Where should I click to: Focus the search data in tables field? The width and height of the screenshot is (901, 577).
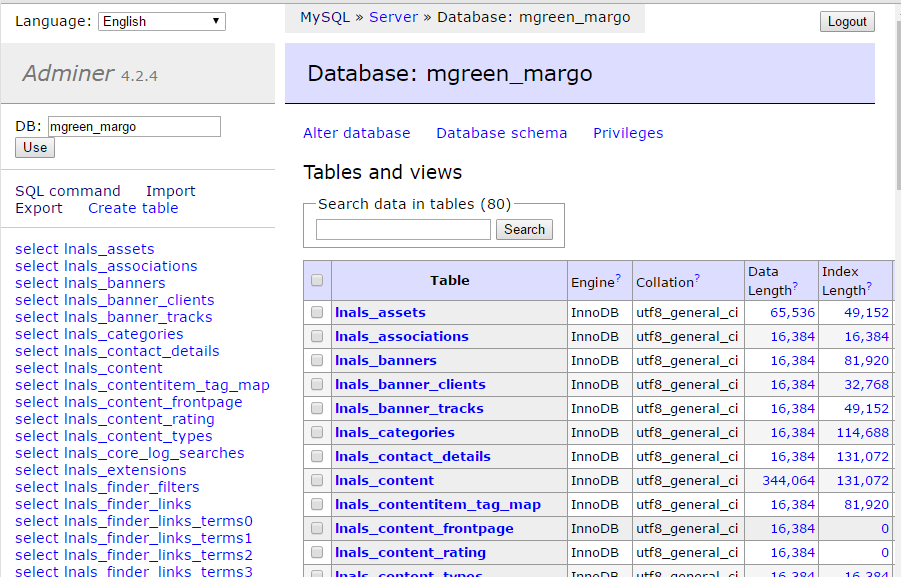point(403,230)
